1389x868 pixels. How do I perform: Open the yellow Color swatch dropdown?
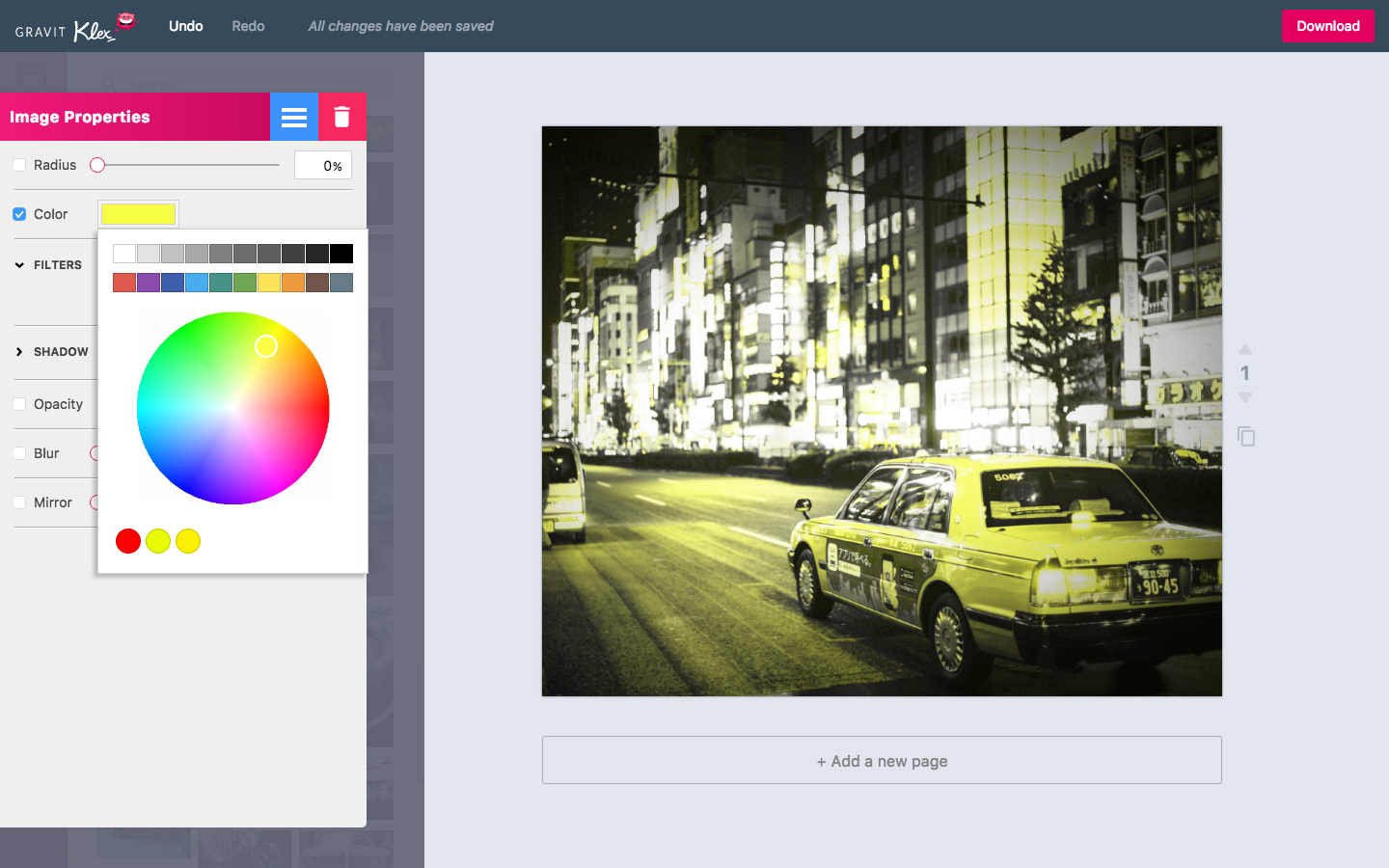tap(138, 214)
